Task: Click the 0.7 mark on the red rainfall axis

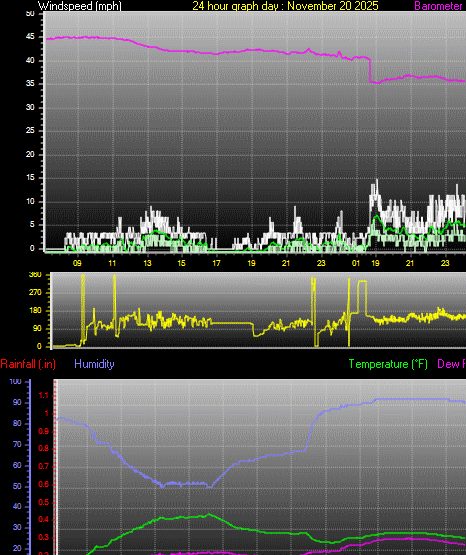Action: [x=44, y=467]
